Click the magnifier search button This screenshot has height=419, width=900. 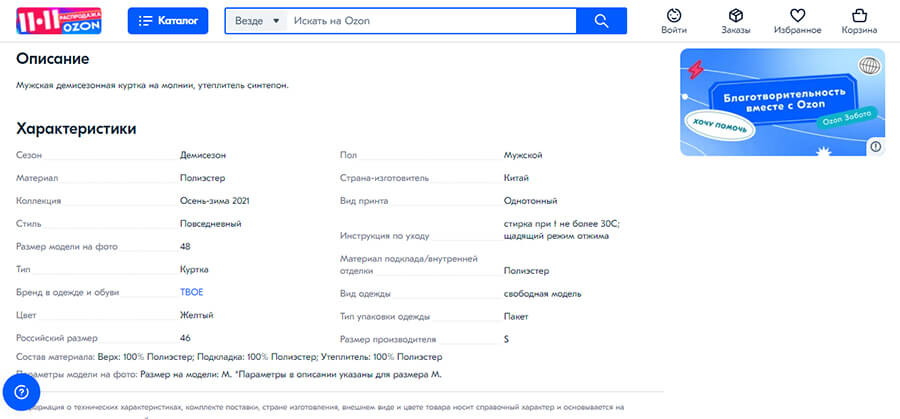pos(601,21)
